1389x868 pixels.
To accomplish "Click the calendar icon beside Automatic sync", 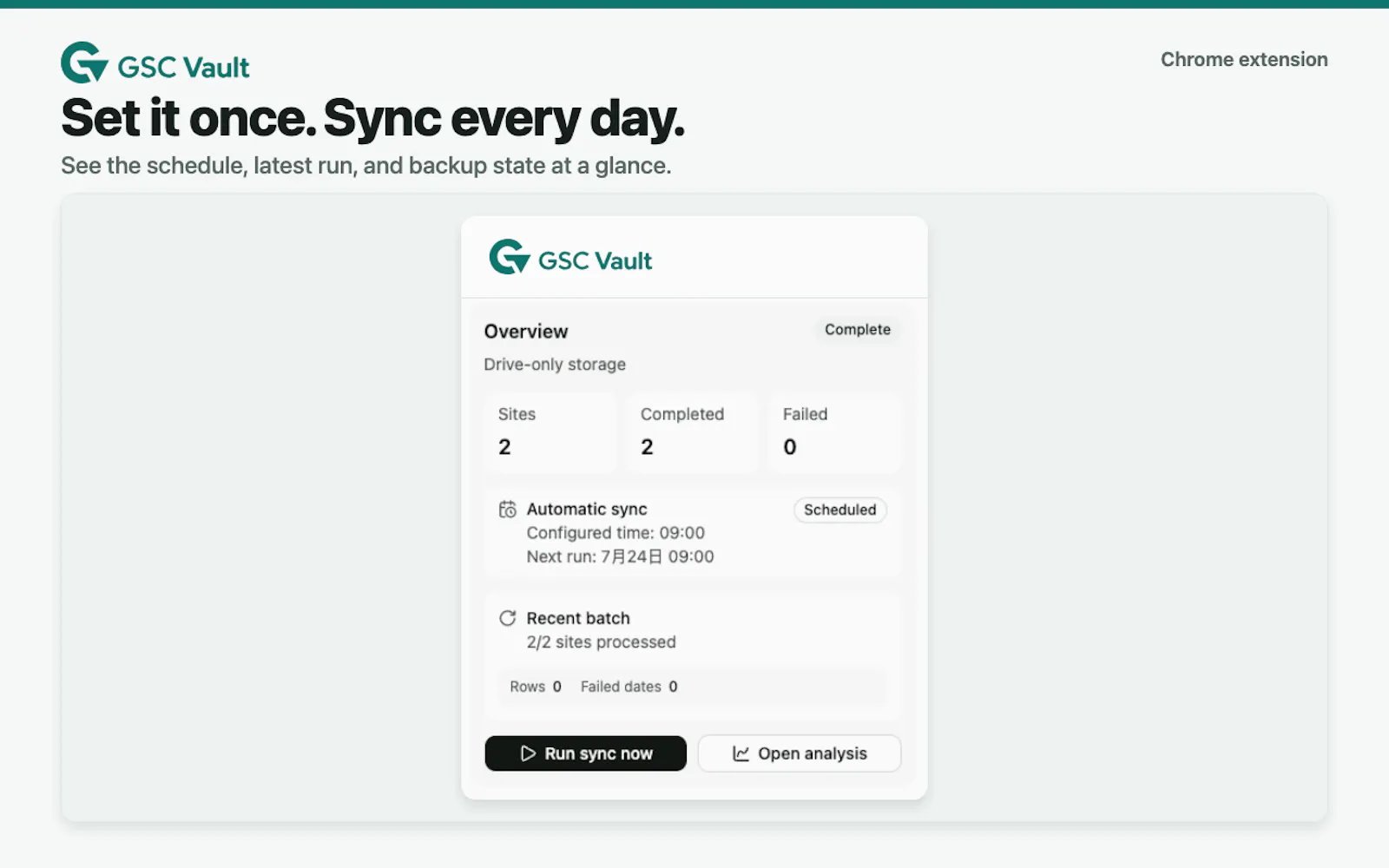I will [x=508, y=510].
